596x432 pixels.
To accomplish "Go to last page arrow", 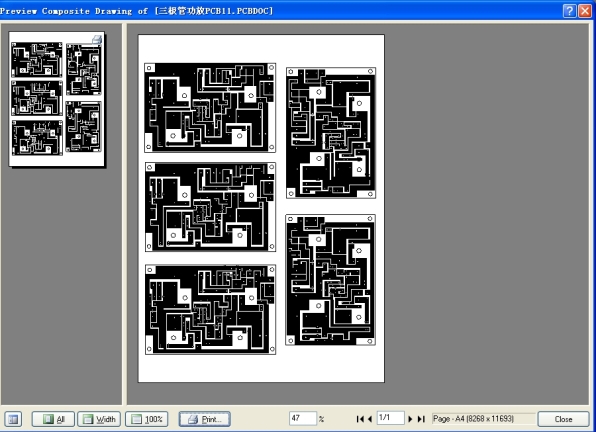I will (x=421, y=419).
